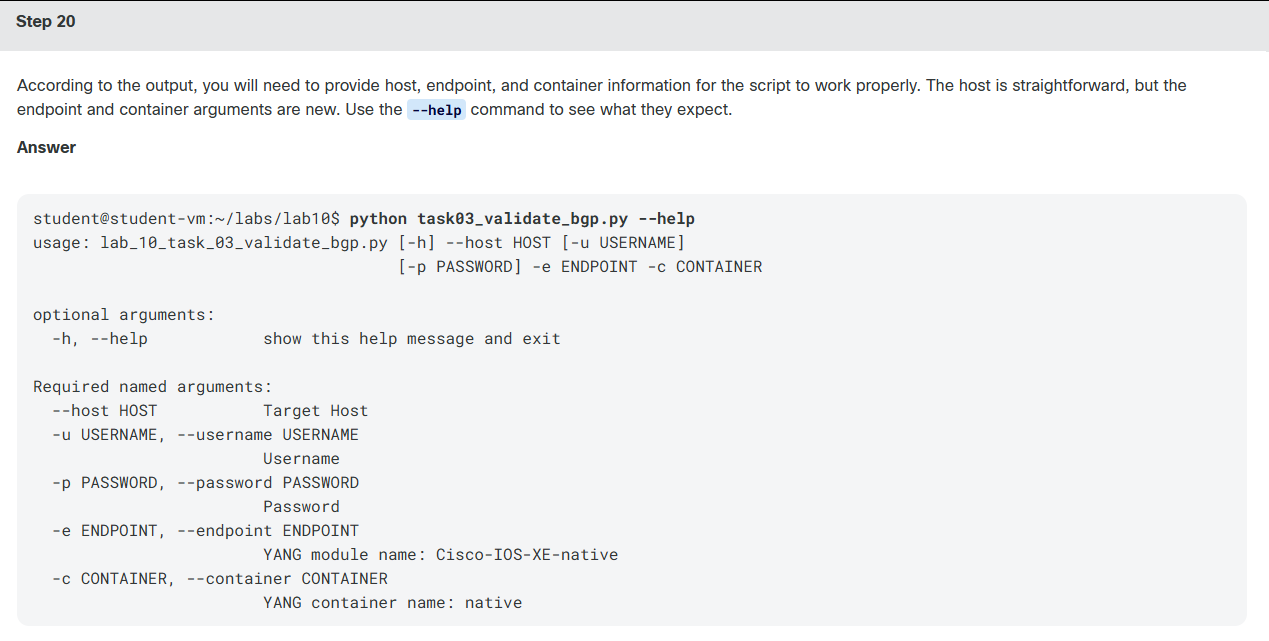Click 'YANG module name: Cisco-IOS-XE-native' text
This screenshot has width=1269, height=641.
441,554
